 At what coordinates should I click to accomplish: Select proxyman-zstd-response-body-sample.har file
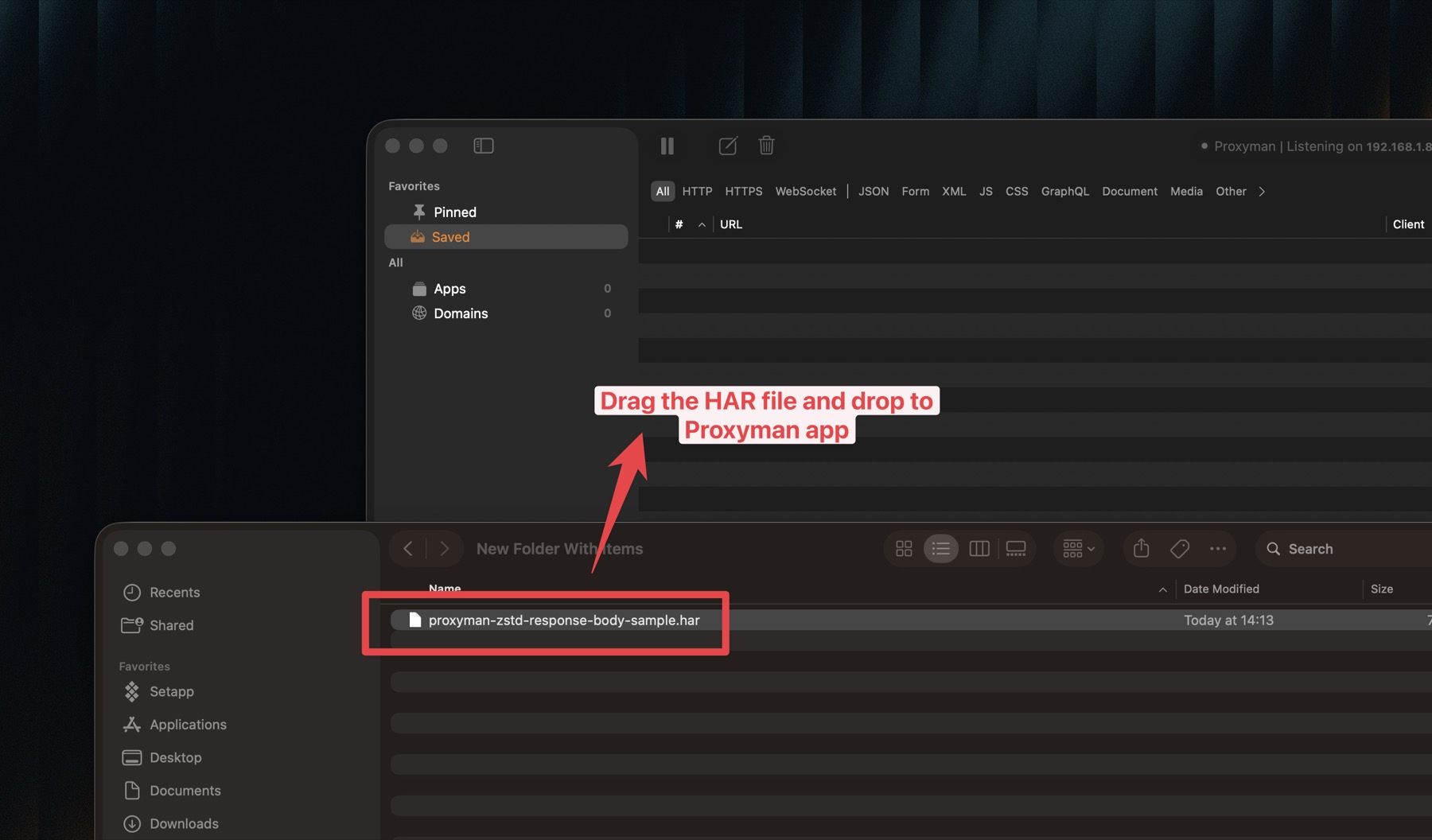click(x=564, y=620)
